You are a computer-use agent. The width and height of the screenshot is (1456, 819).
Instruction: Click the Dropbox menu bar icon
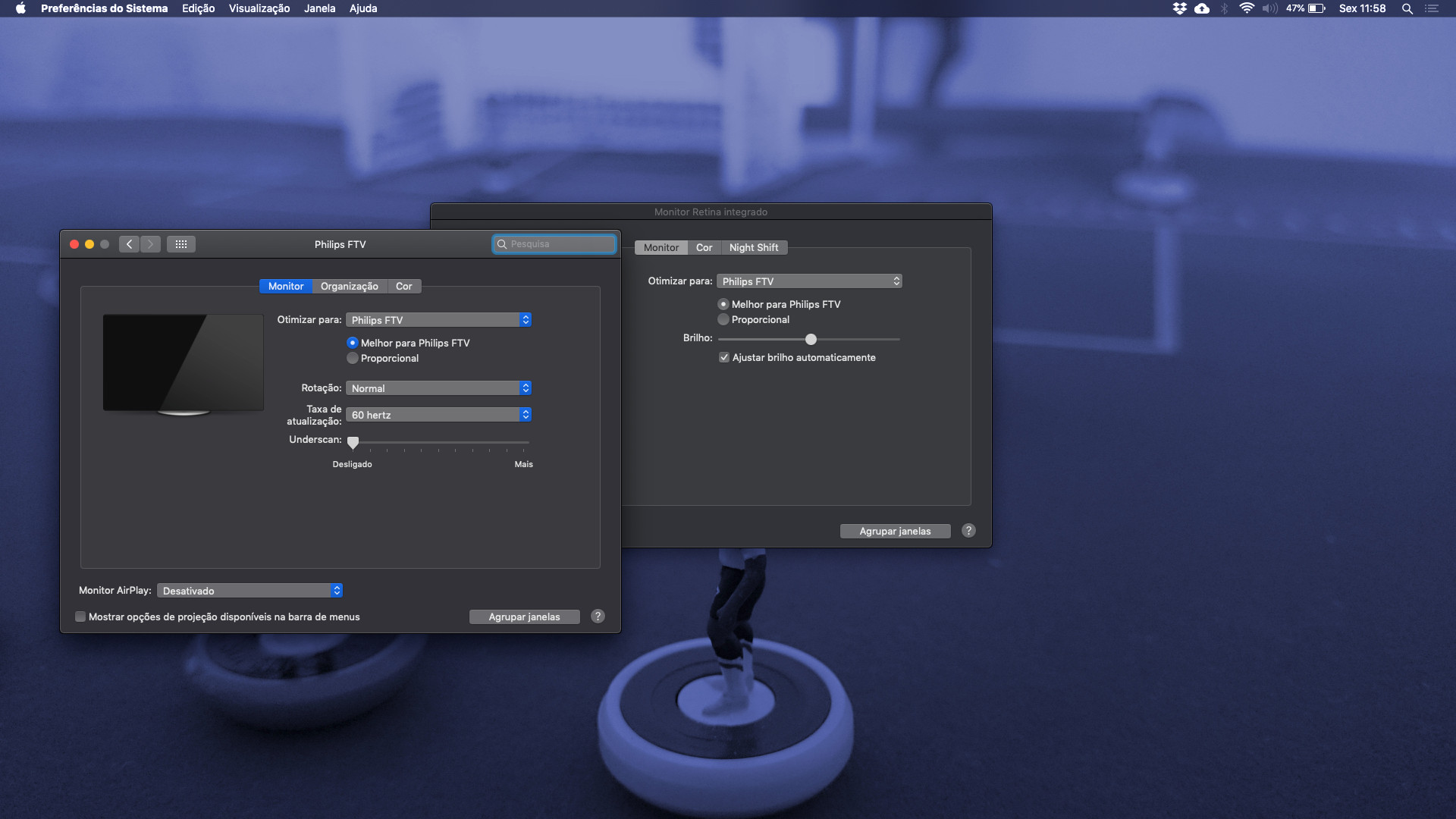click(x=1179, y=8)
